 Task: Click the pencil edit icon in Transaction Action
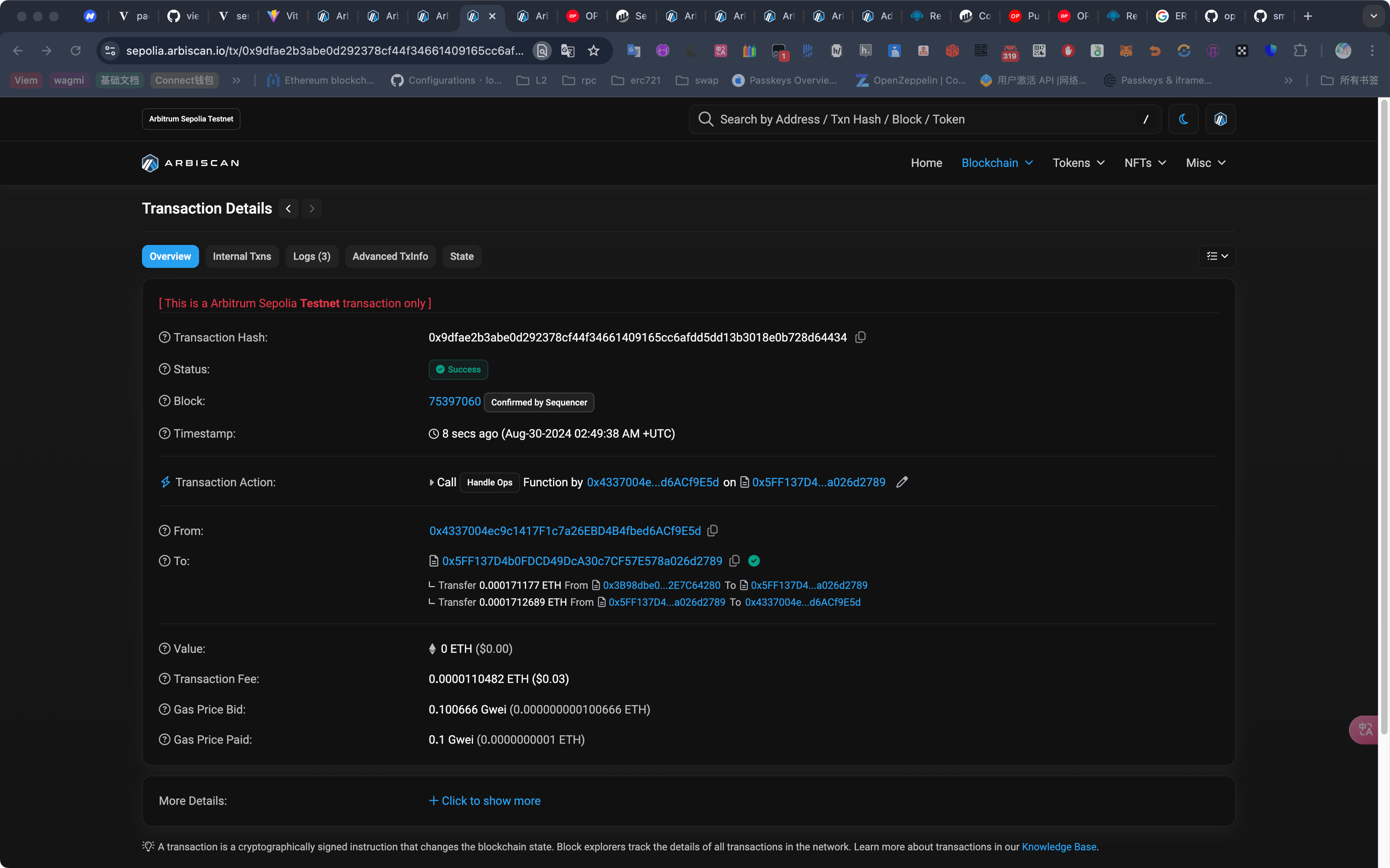click(902, 482)
